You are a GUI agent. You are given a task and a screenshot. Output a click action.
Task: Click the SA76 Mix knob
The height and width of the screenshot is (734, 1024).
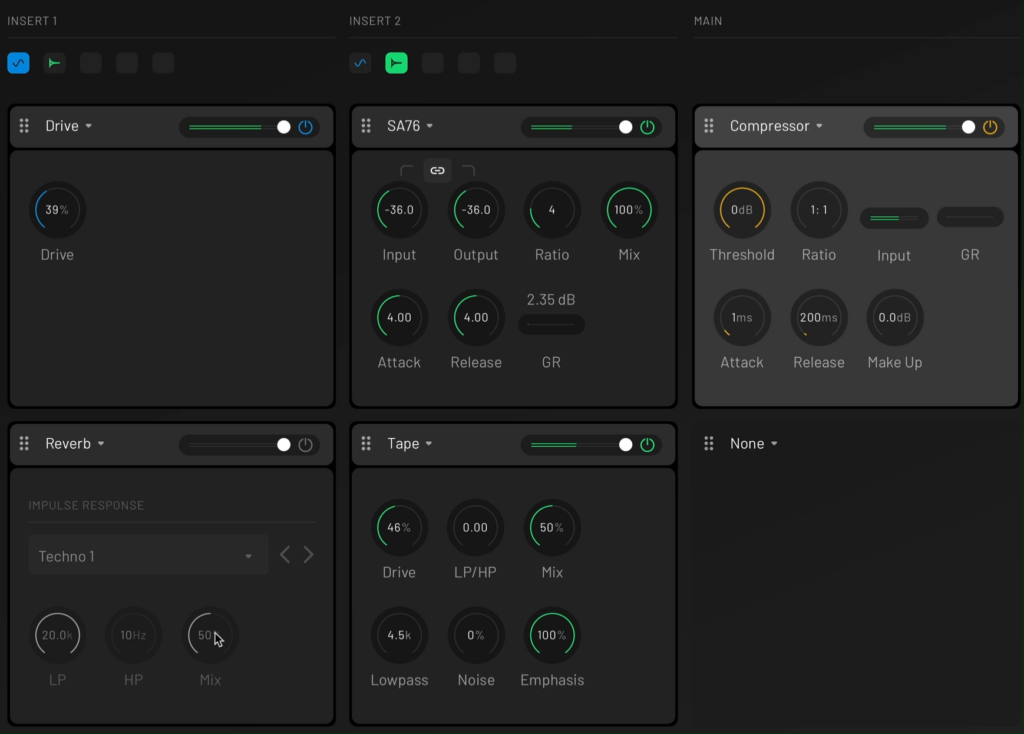pyautogui.click(x=629, y=210)
